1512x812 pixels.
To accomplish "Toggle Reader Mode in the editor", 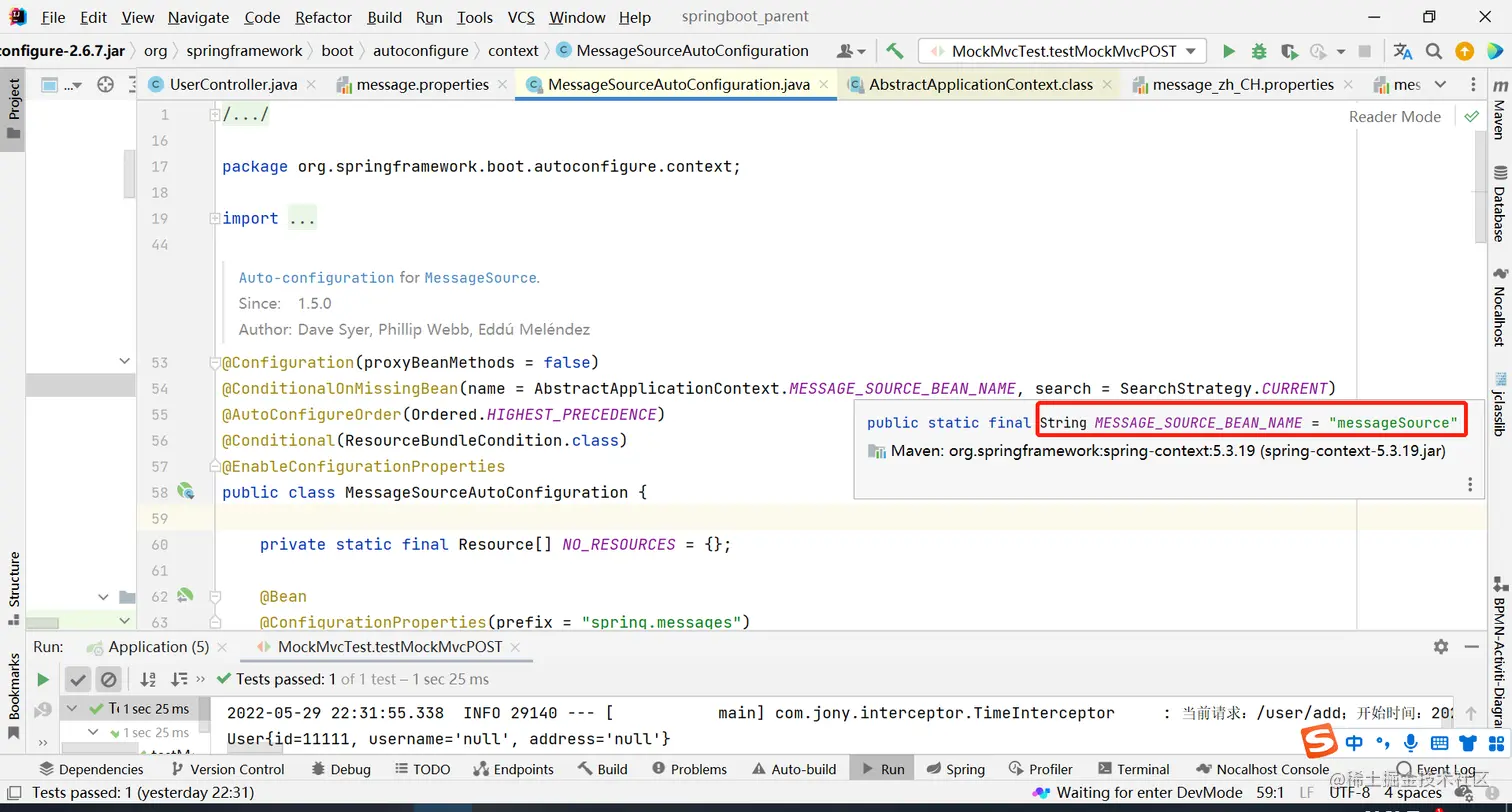I will point(1394,117).
